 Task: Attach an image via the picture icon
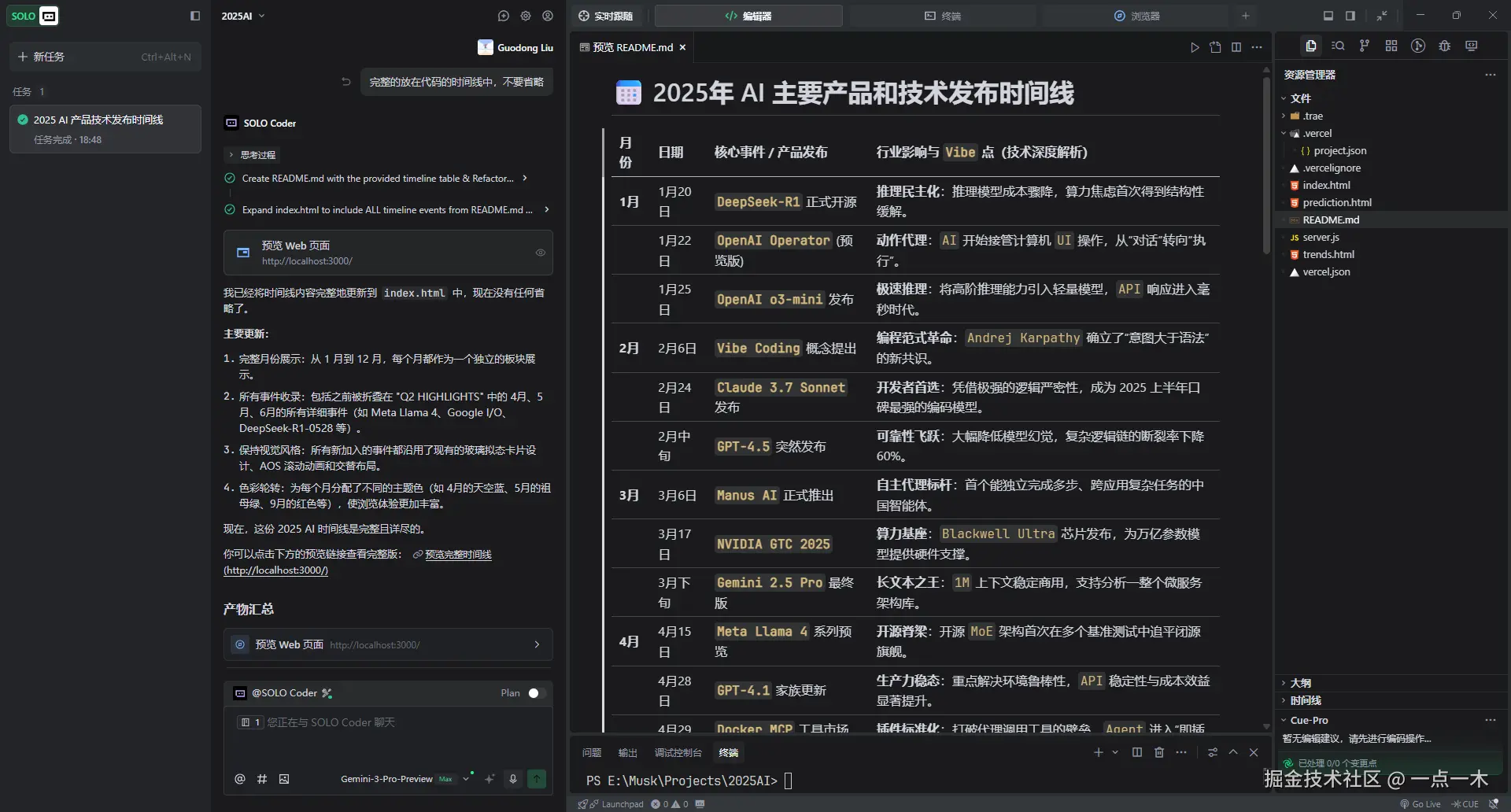[284, 779]
